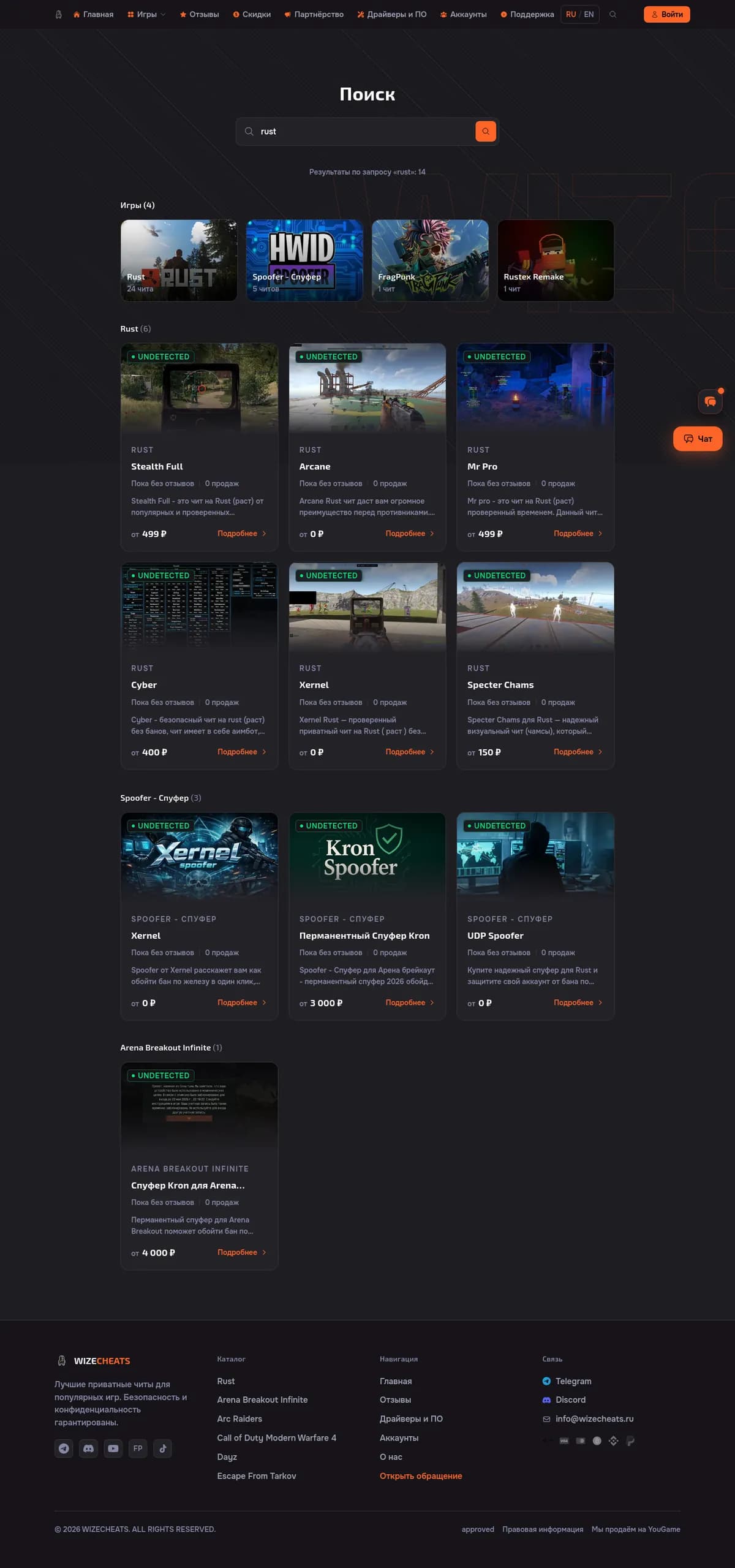Click Подробнее on the Specter Chams card

pyautogui.click(x=578, y=752)
